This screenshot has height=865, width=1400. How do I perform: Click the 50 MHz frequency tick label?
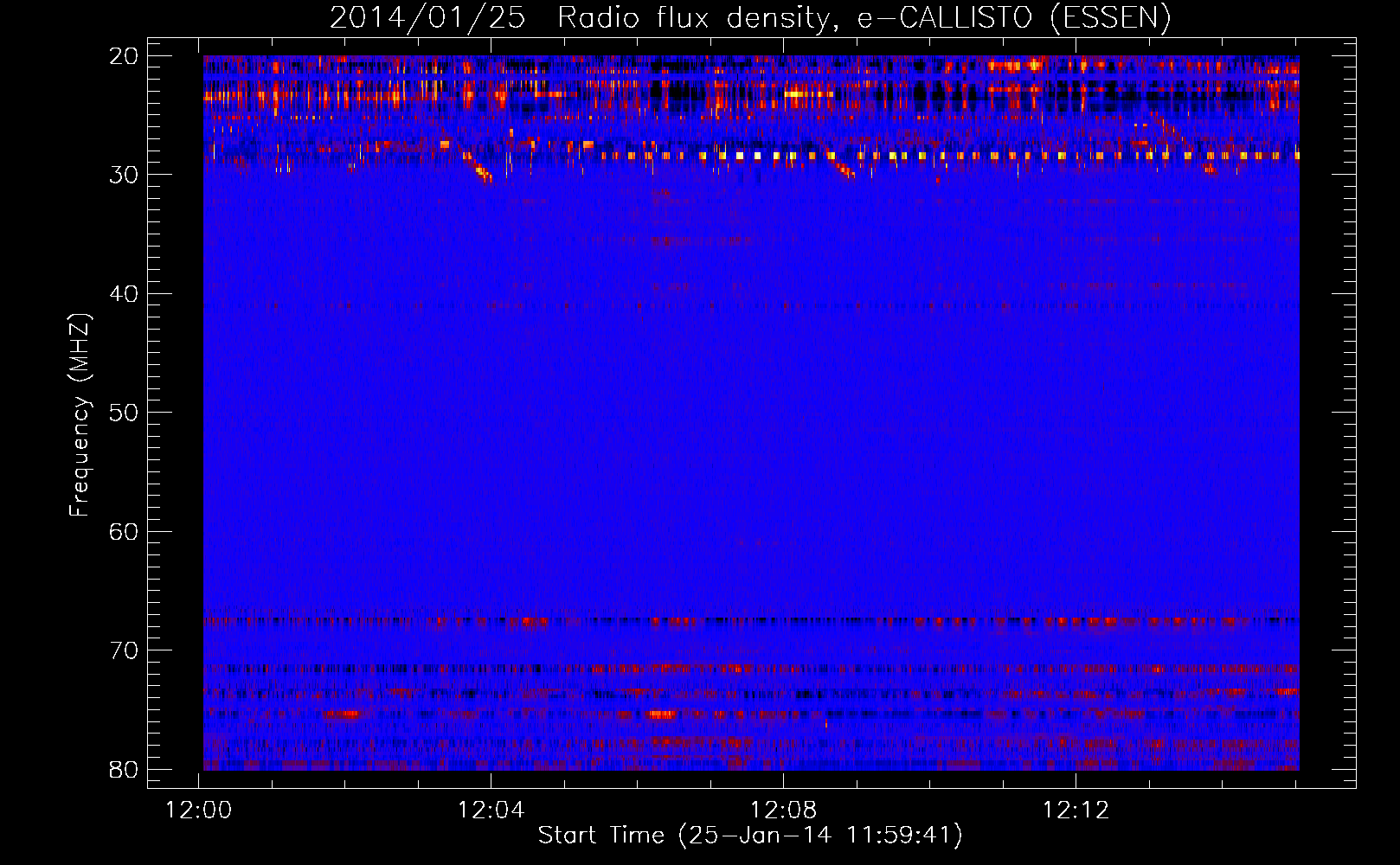[x=125, y=413]
